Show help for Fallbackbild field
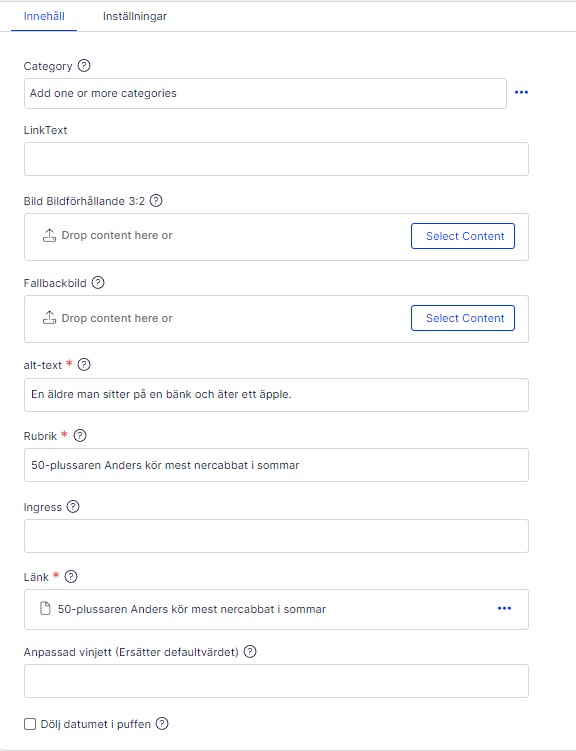 [x=98, y=283]
